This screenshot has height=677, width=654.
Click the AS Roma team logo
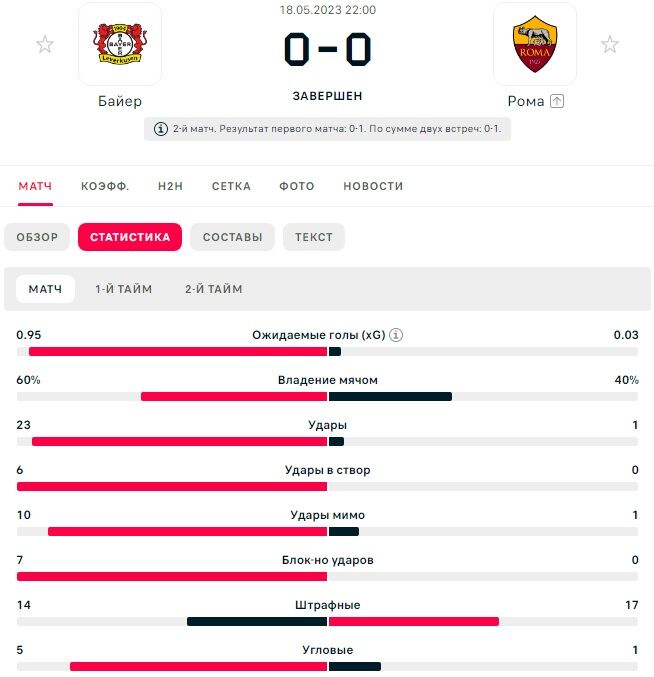[535, 44]
